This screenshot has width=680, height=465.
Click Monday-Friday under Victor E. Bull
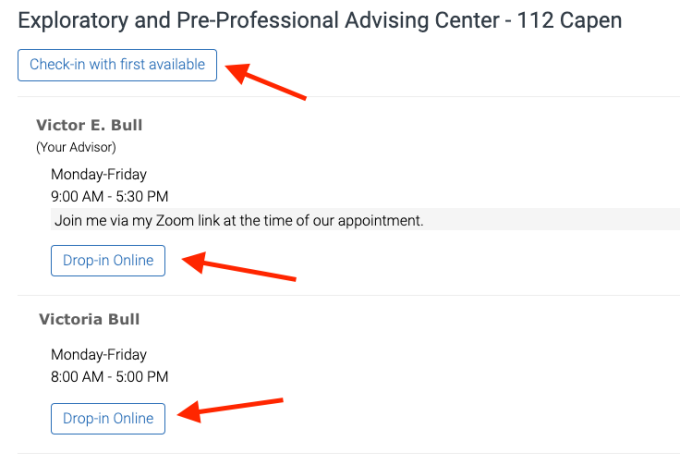99,174
